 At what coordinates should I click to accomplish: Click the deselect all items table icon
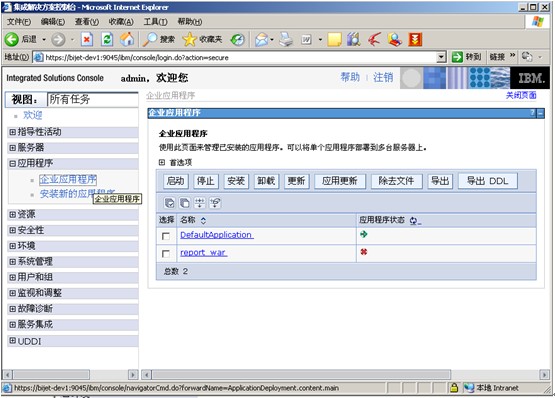pyautogui.click(x=184, y=203)
